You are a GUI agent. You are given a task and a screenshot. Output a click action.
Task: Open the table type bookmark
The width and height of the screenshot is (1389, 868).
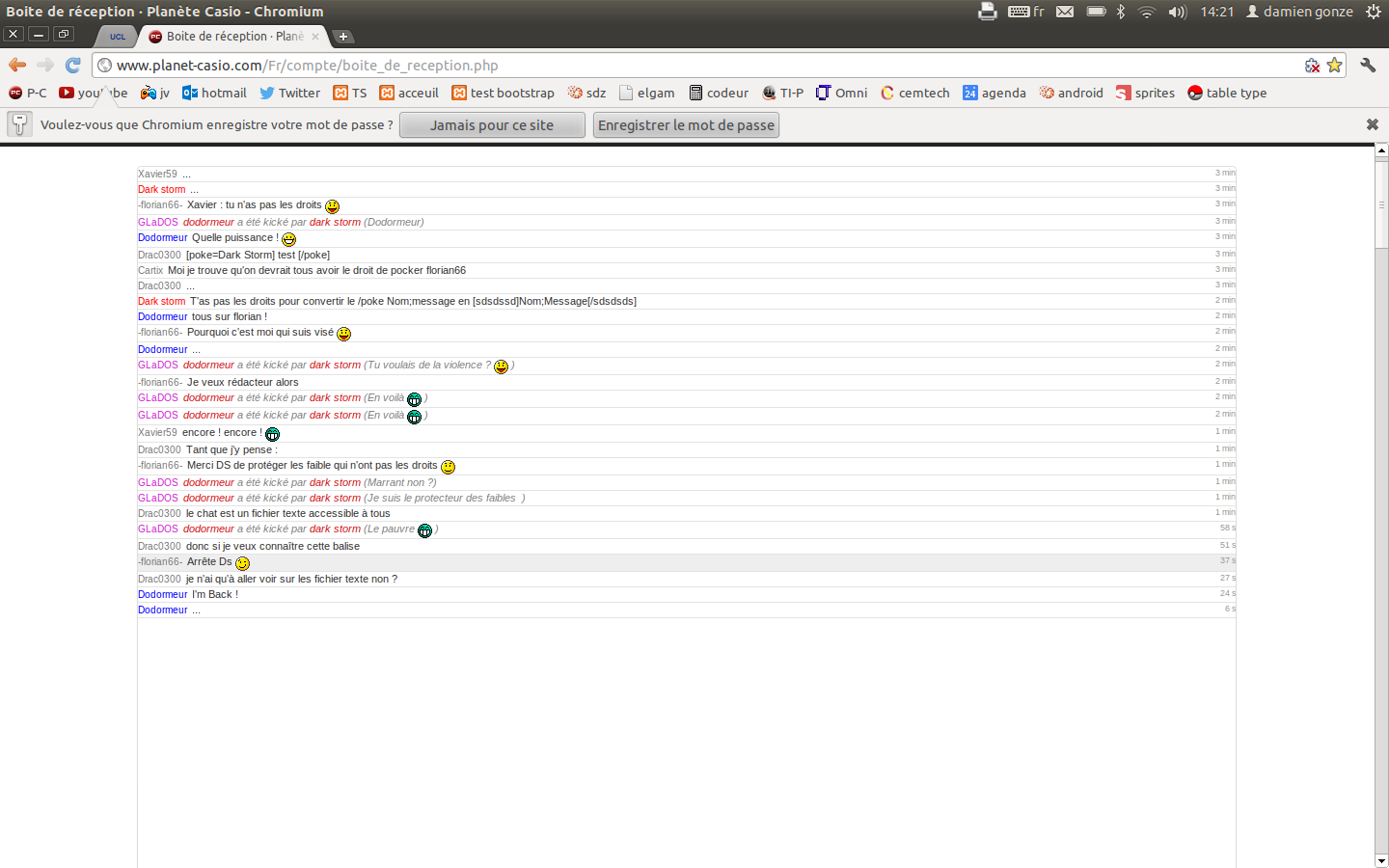(1227, 93)
